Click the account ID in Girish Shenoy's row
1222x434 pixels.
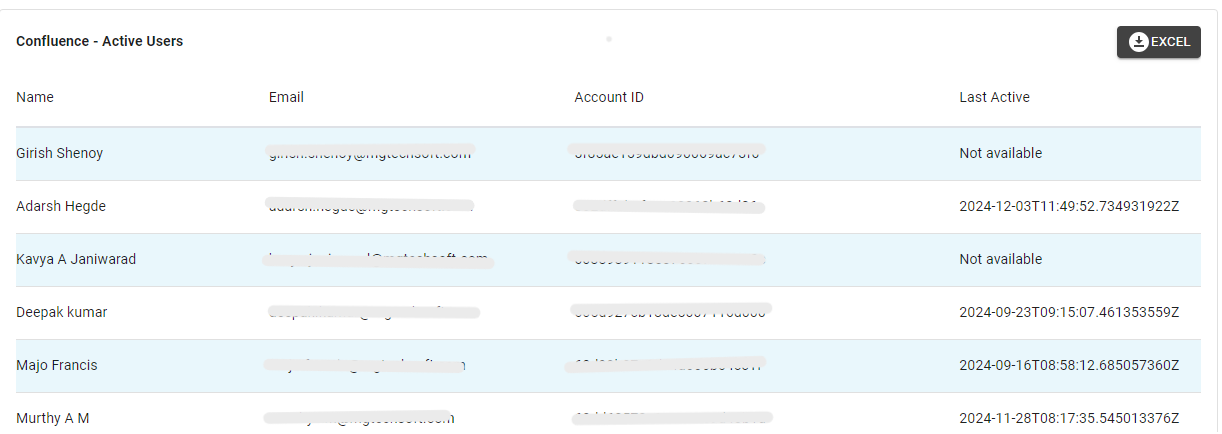coord(667,152)
